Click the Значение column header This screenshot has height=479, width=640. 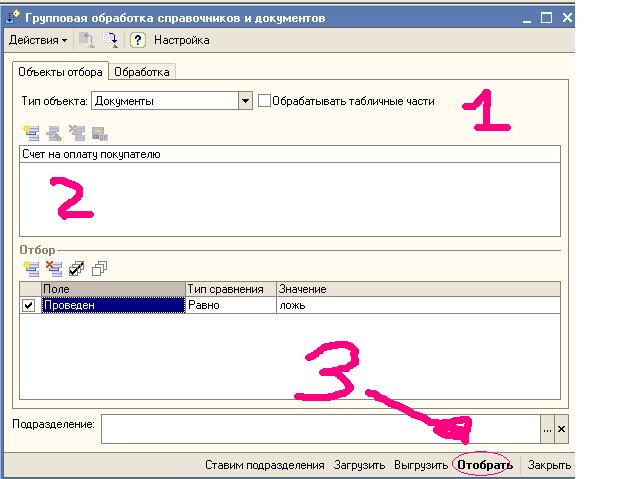(418, 289)
